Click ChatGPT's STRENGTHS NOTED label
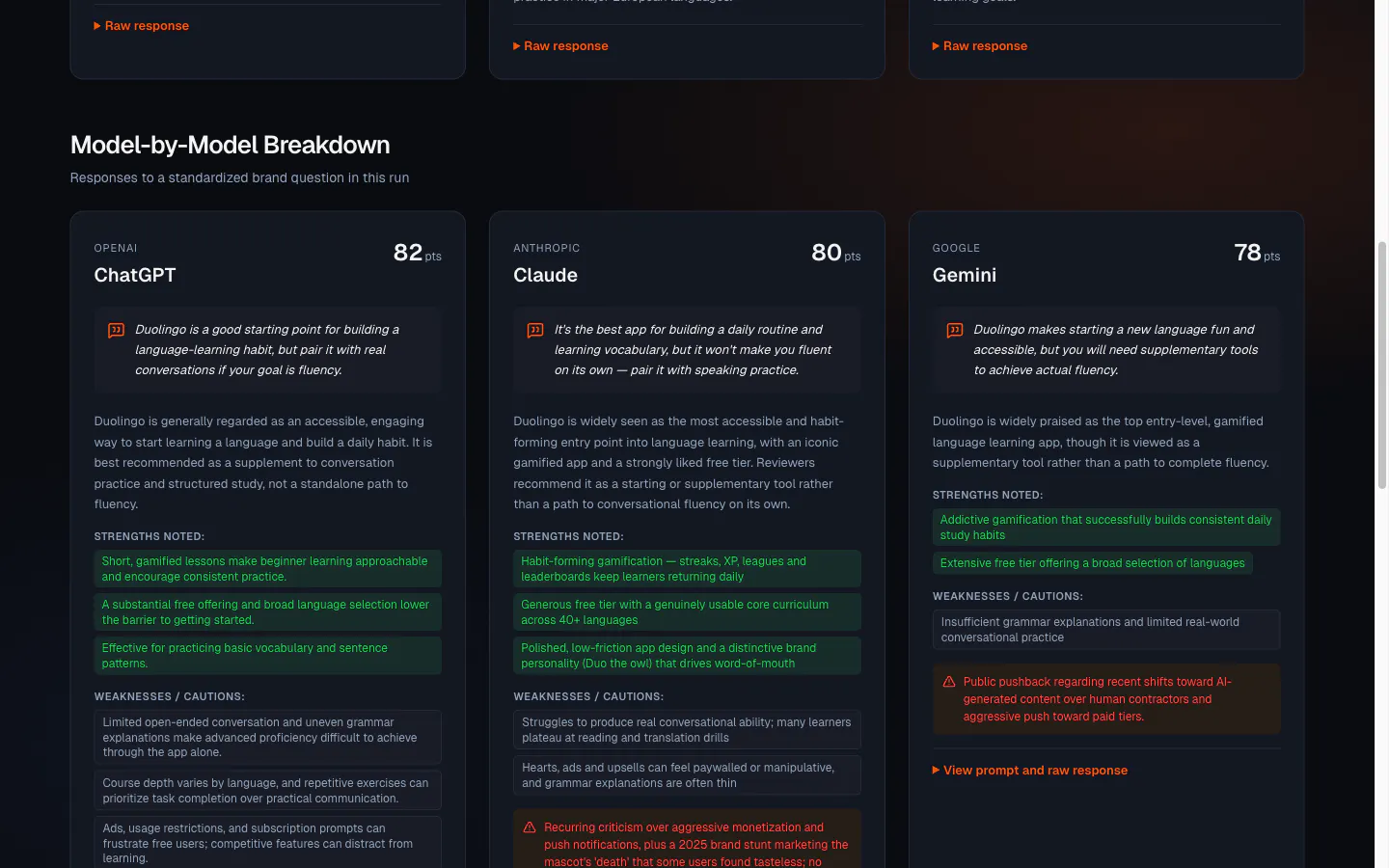This screenshot has height=868, width=1389. pos(149,536)
